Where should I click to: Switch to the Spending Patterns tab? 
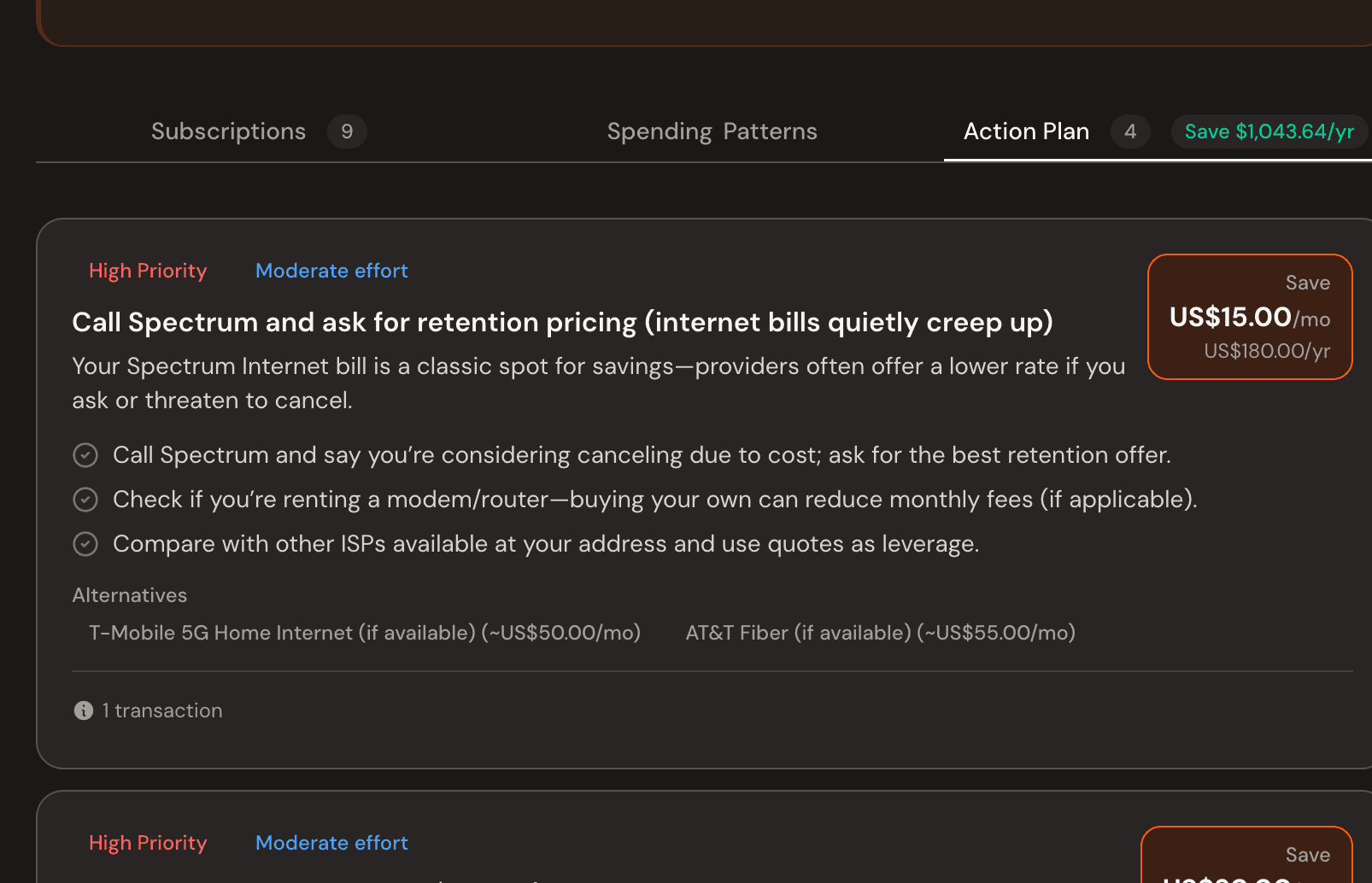click(712, 132)
